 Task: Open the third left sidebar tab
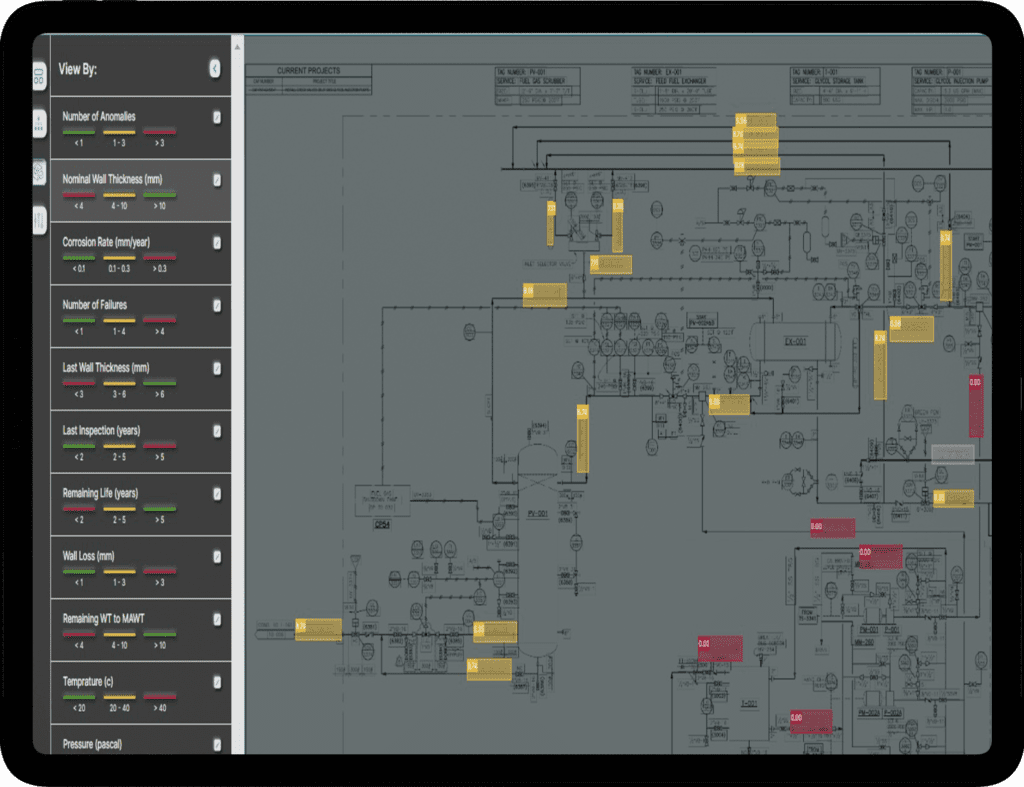[x=40, y=171]
